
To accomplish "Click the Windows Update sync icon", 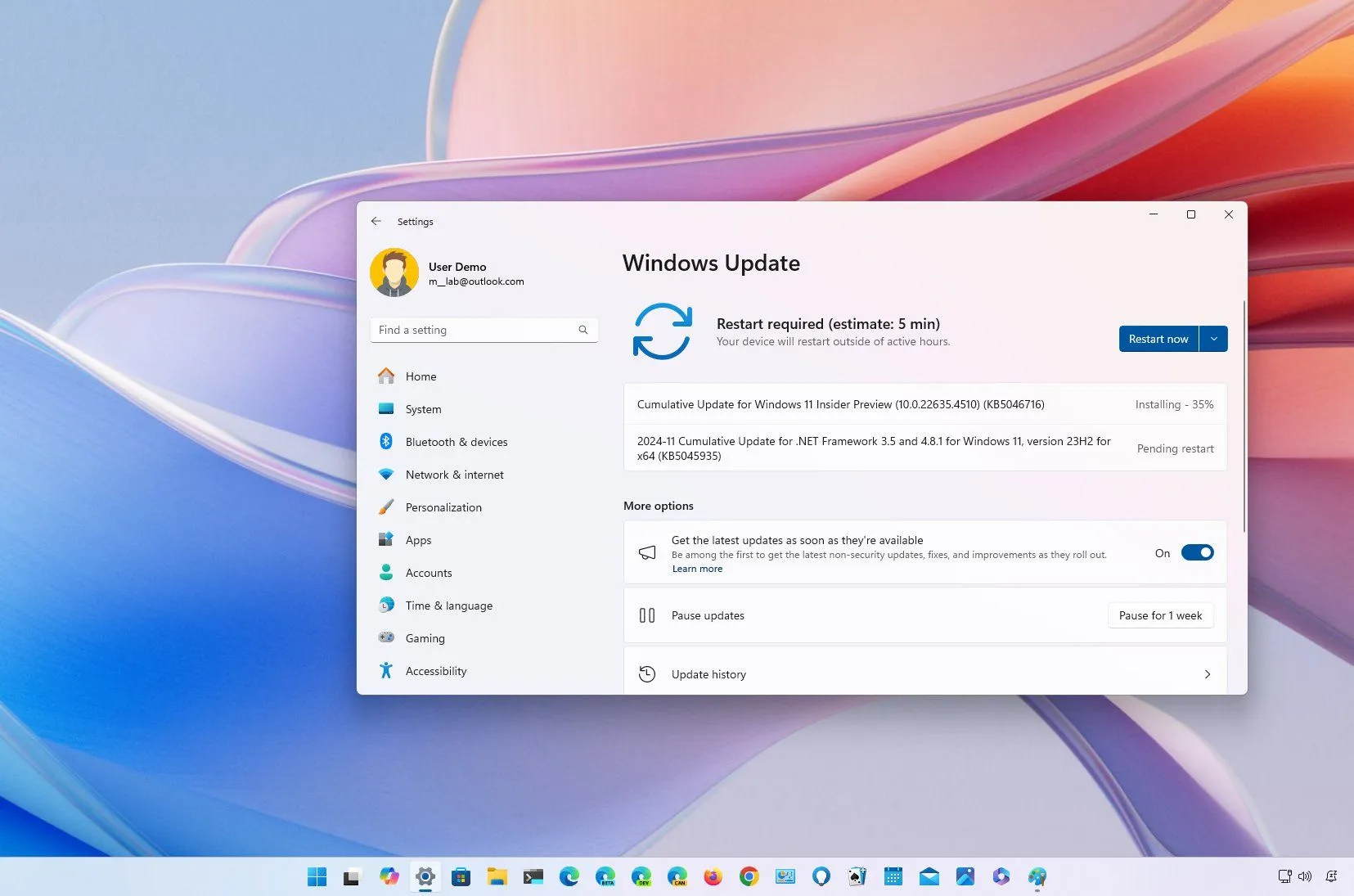I will 664,331.
